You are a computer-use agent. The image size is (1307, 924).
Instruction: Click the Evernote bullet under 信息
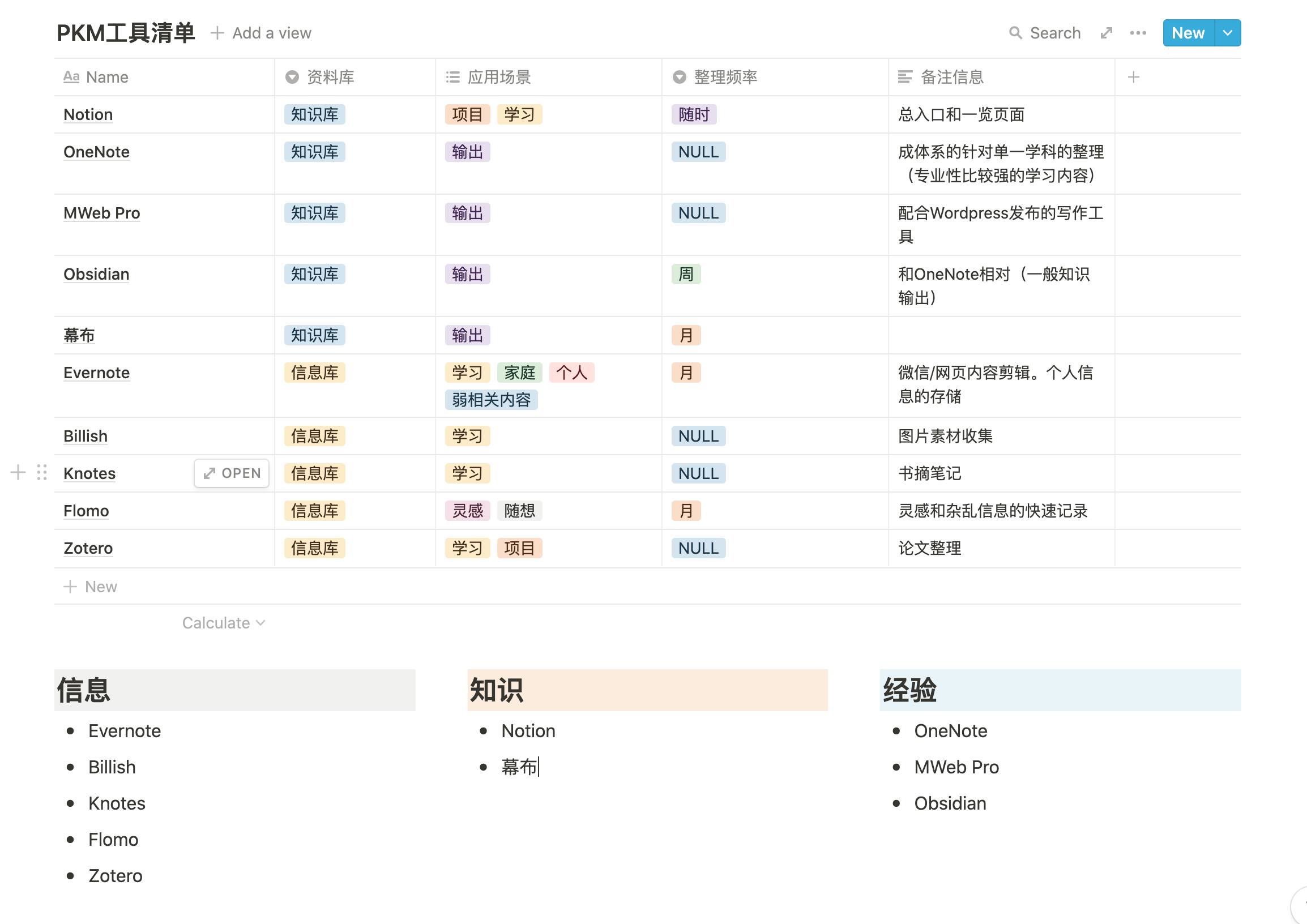click(x=125, y=730)
